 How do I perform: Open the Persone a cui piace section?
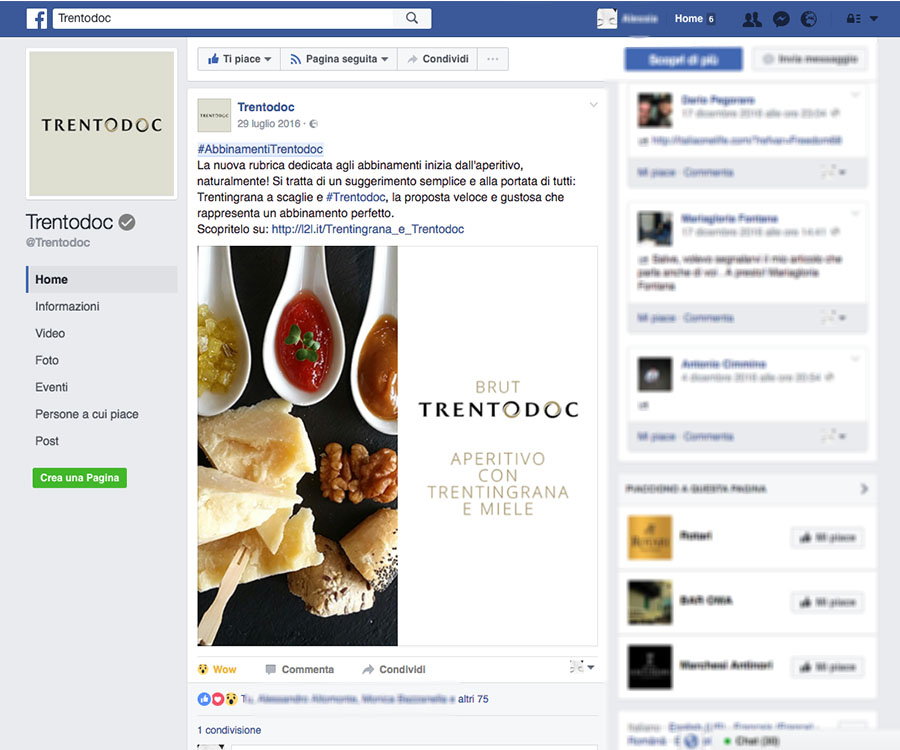click(x=87, y=414)
